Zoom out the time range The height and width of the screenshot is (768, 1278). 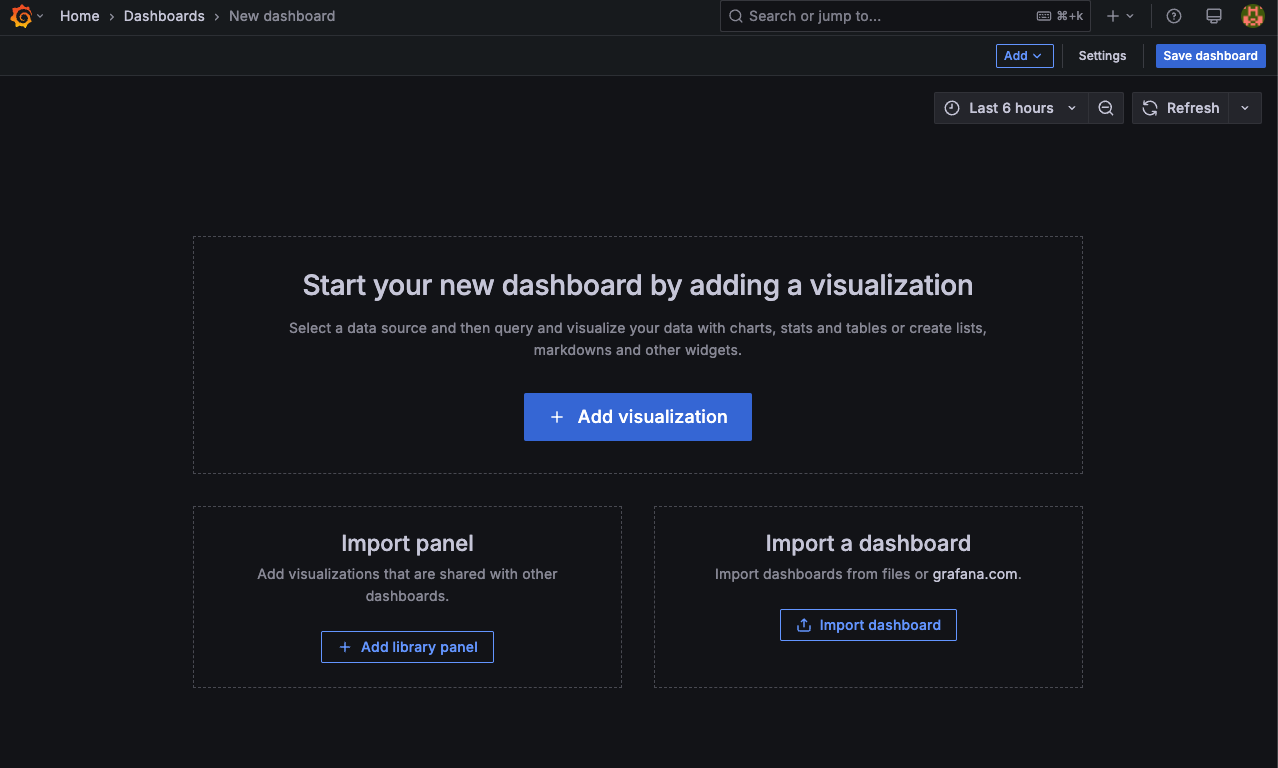pos(1106,108)
